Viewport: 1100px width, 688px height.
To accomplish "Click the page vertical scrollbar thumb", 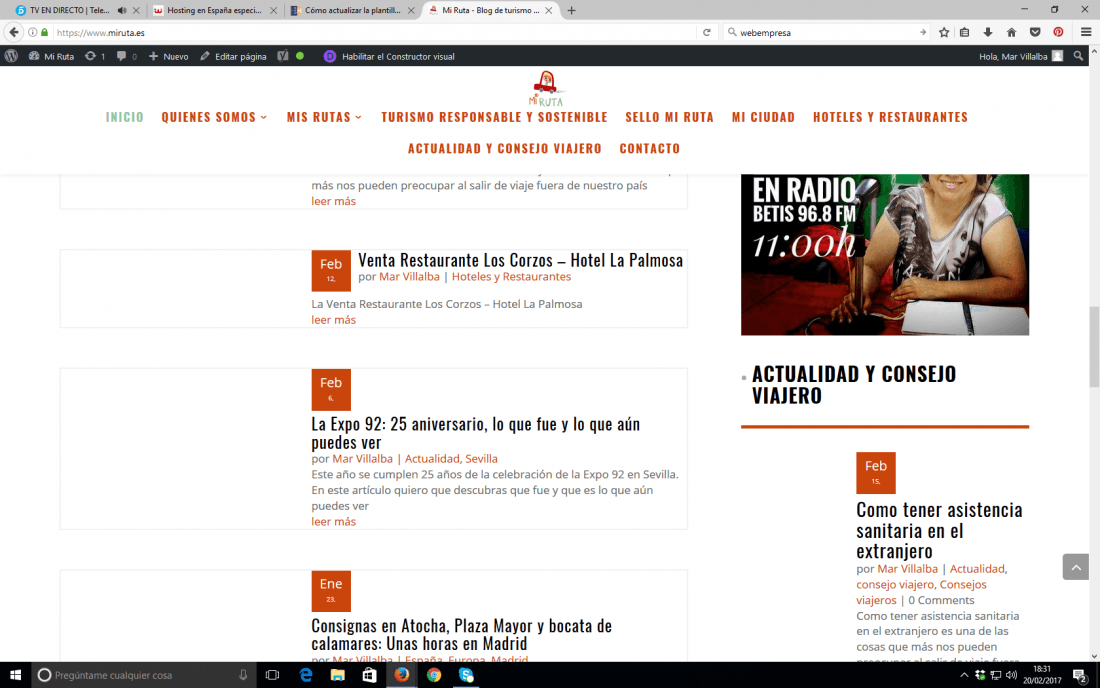I will click(x=1094, y=346).
